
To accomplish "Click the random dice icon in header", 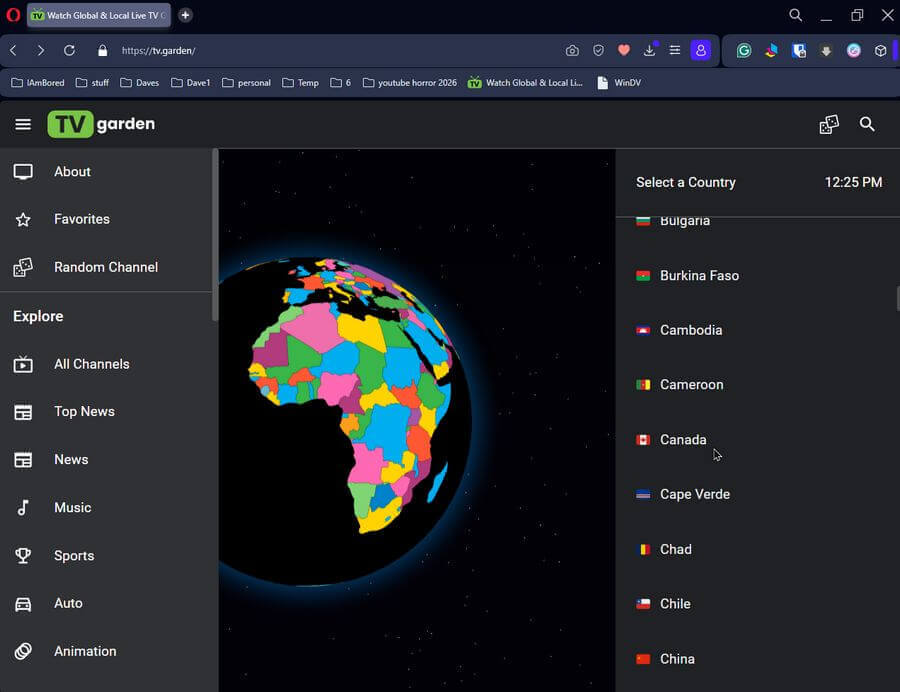I will pyautogui.click(x=829, y=124).
